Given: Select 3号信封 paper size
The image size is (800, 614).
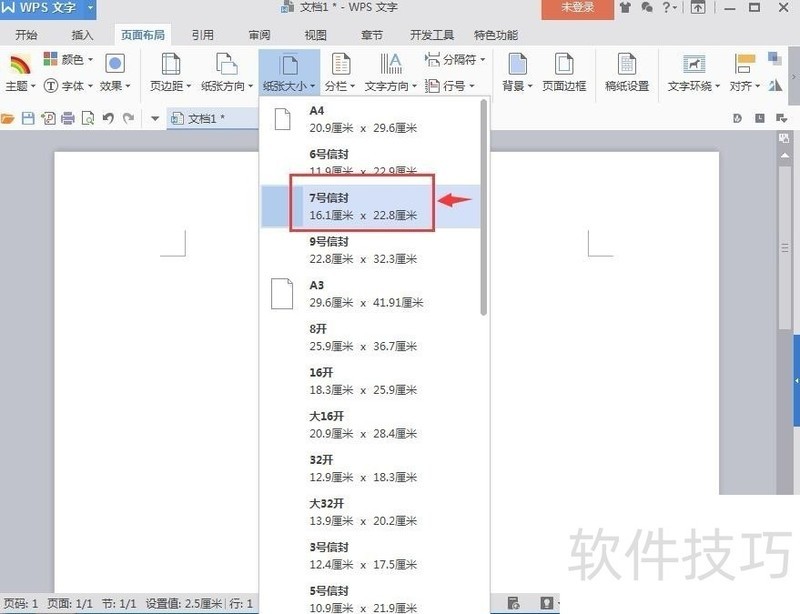Looking at the screenshot, I should [x=370, y=556].
